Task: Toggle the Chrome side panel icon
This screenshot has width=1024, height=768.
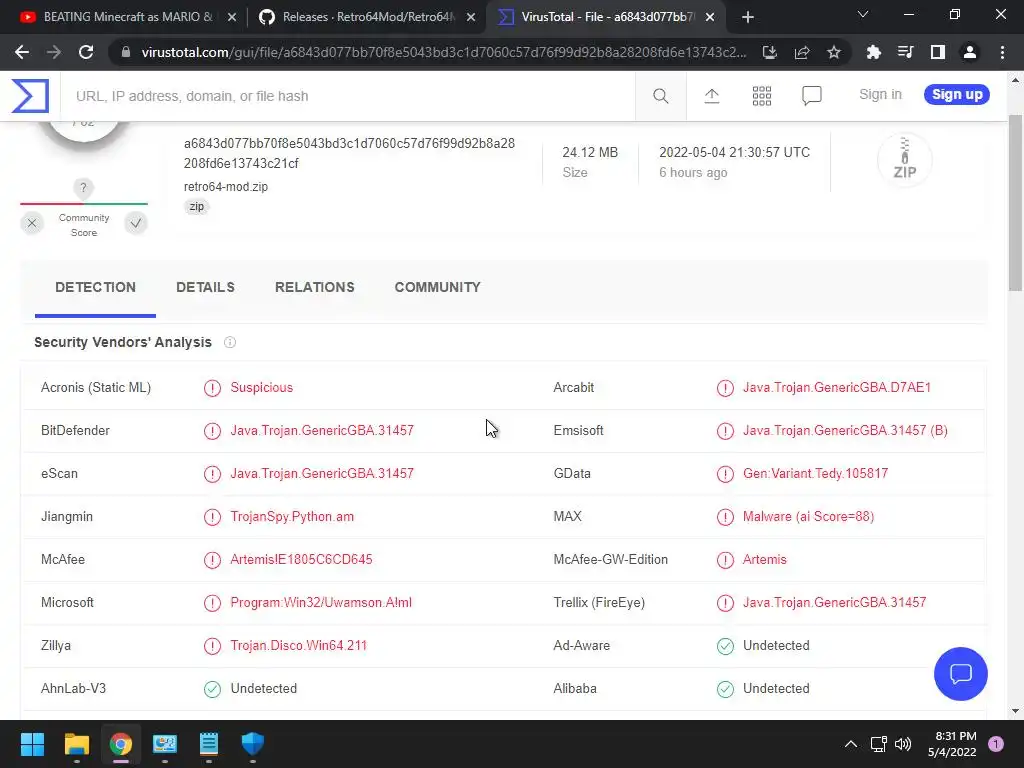Action: coord(938,52)
